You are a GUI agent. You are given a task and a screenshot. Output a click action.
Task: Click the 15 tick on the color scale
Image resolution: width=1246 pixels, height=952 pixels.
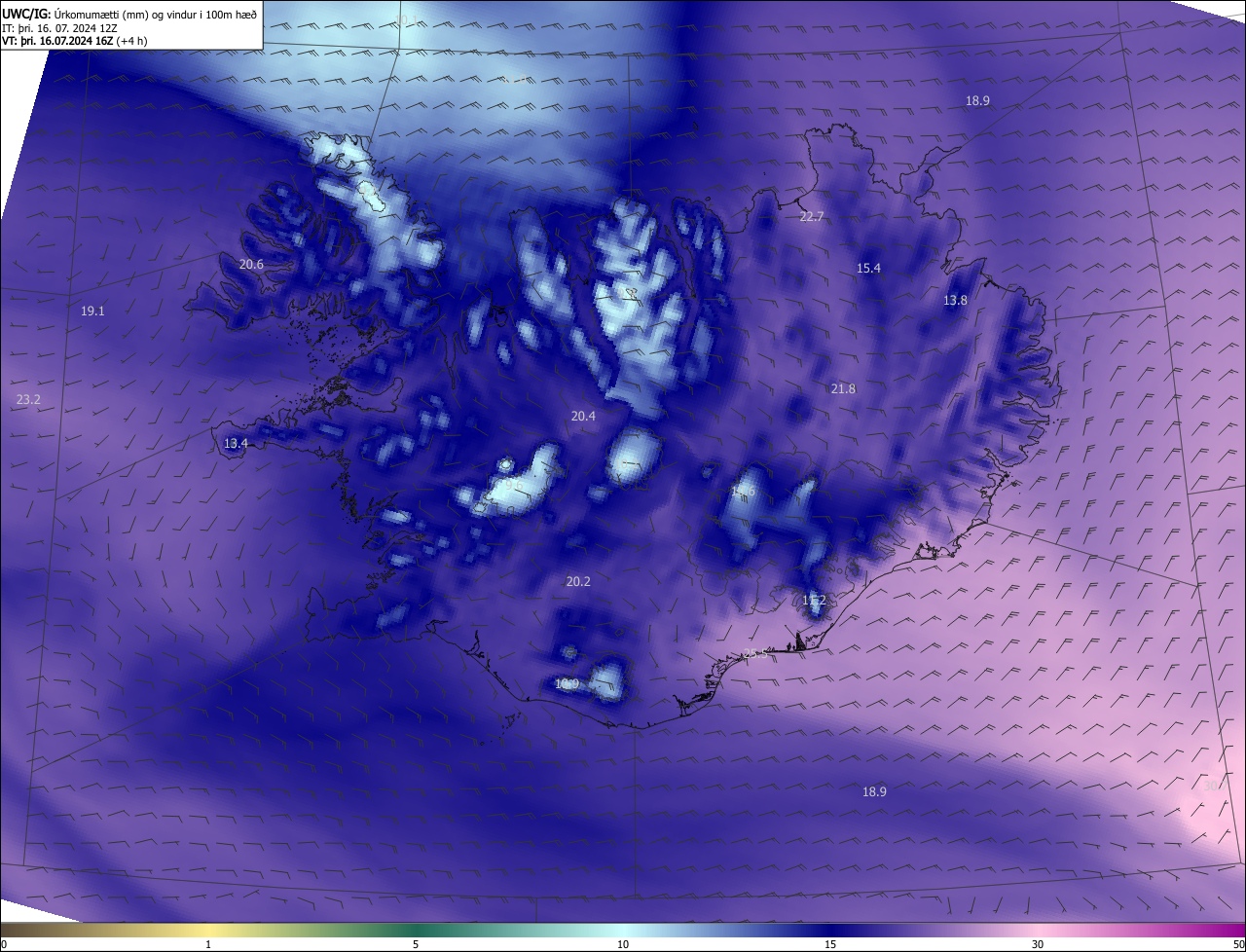[830, 944]
